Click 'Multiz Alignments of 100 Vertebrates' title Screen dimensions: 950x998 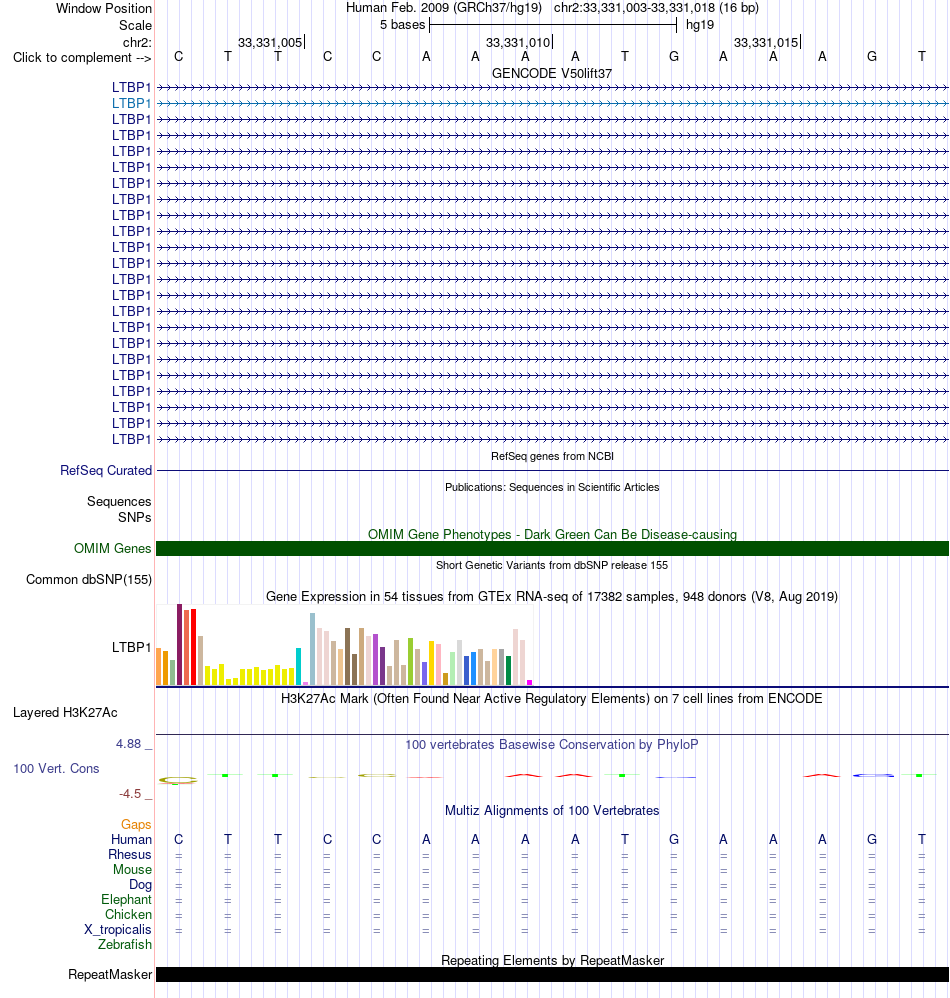point(552,810)
